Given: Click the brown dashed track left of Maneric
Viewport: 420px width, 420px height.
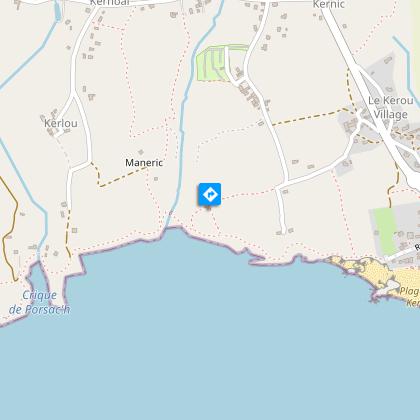Looking at the screenshot, I should pos(120,176).
